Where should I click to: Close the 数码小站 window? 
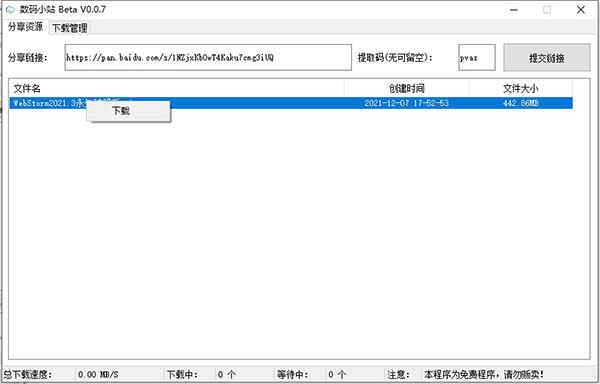[580, 10]
